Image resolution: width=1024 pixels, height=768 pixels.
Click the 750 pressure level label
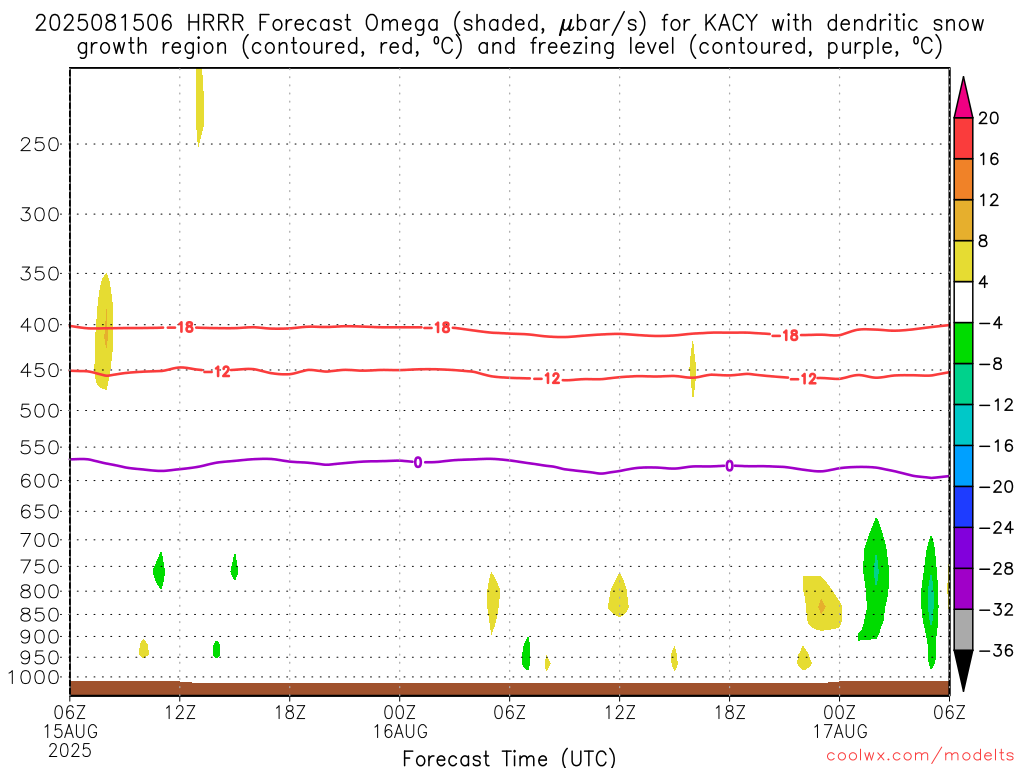(x=40, y=567)
